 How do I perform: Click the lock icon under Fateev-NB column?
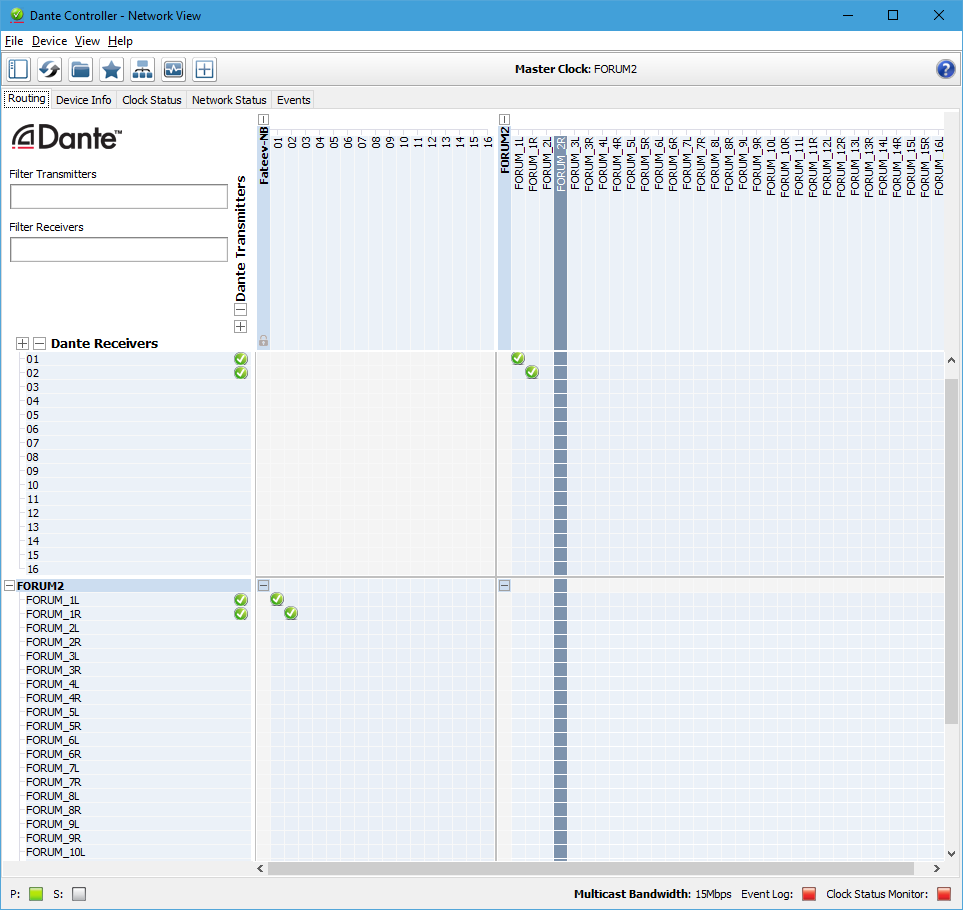263,340
